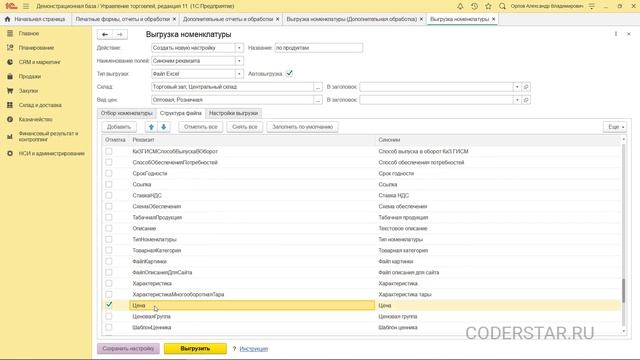Expand second В заголовок dropdown arrow
Viewport: 640px width, 360px height.
point(517,100)
